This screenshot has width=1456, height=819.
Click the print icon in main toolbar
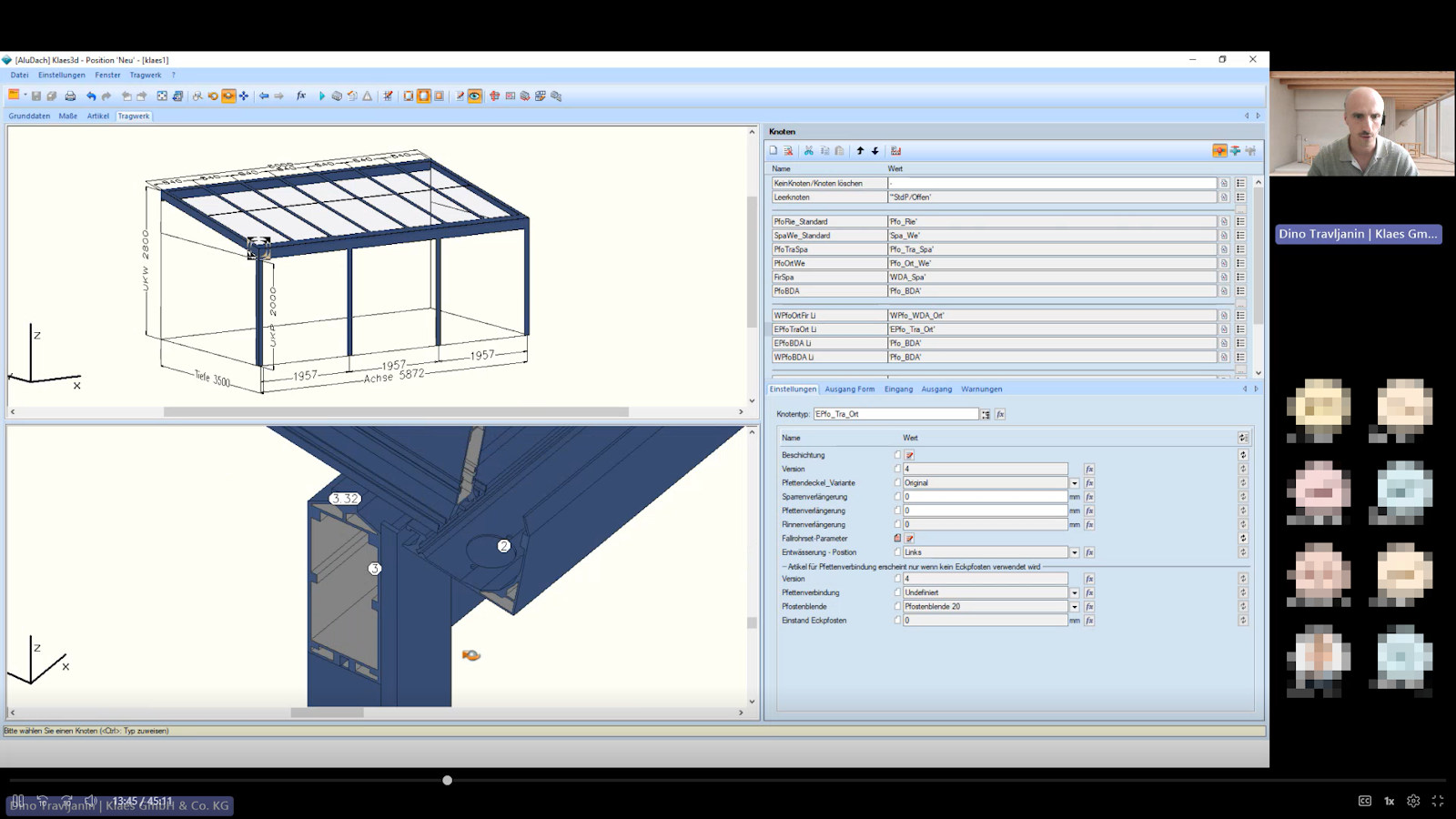point(70,96)
